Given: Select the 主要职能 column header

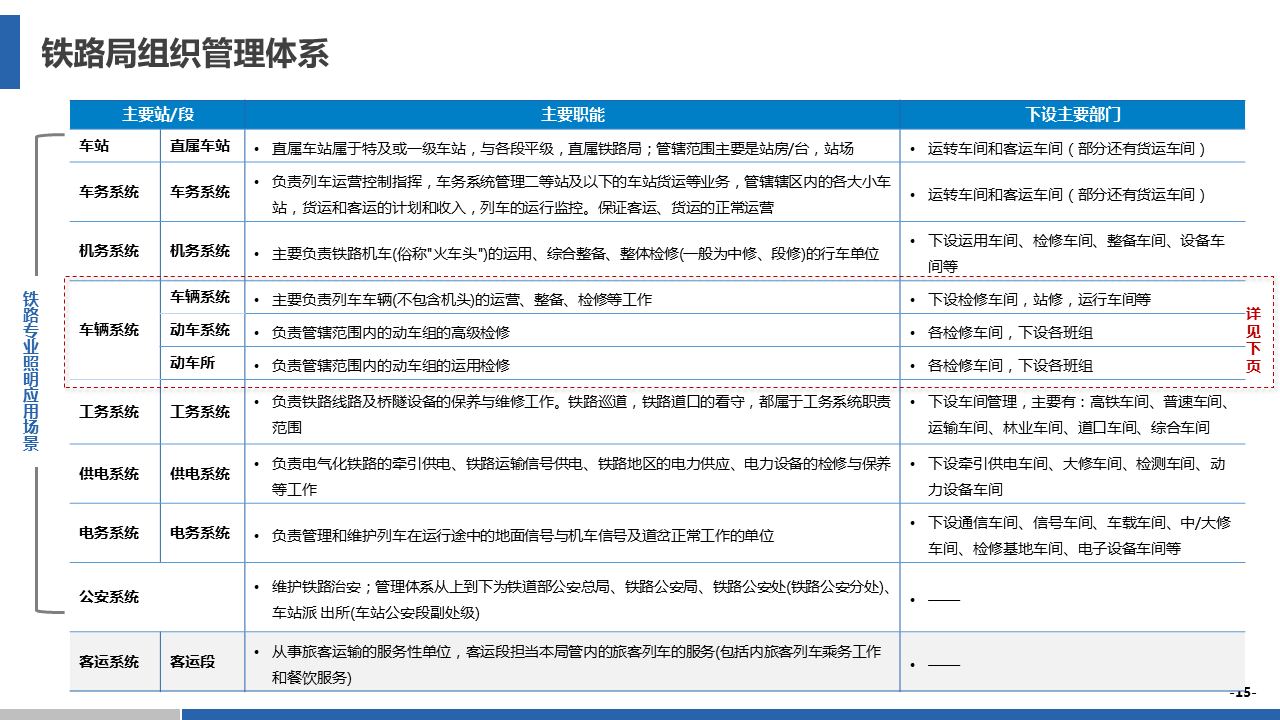Looking at the screenshot, I should [x=572, y=115].
